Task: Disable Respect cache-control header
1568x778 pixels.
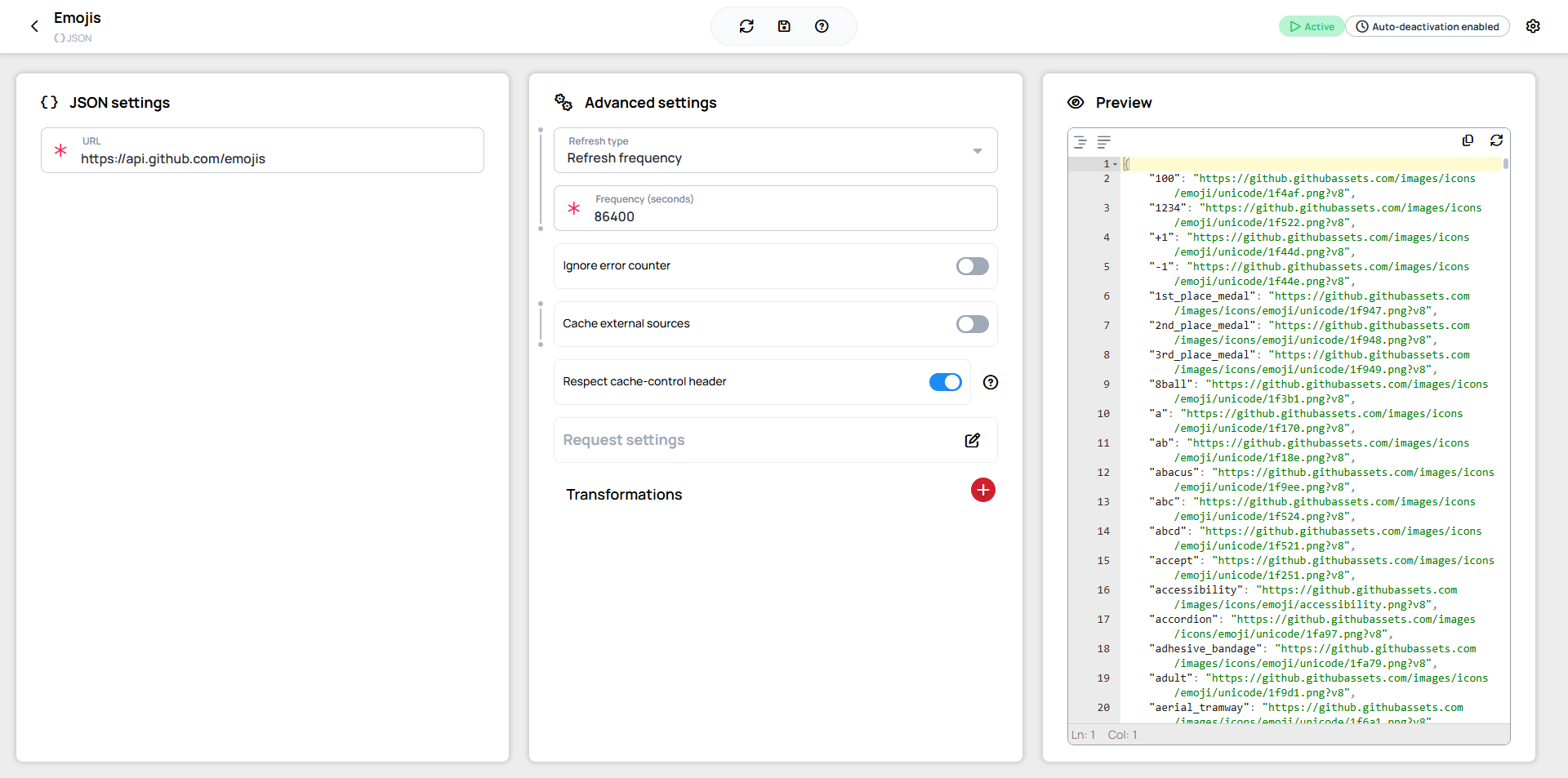Action: pos(945,382)
